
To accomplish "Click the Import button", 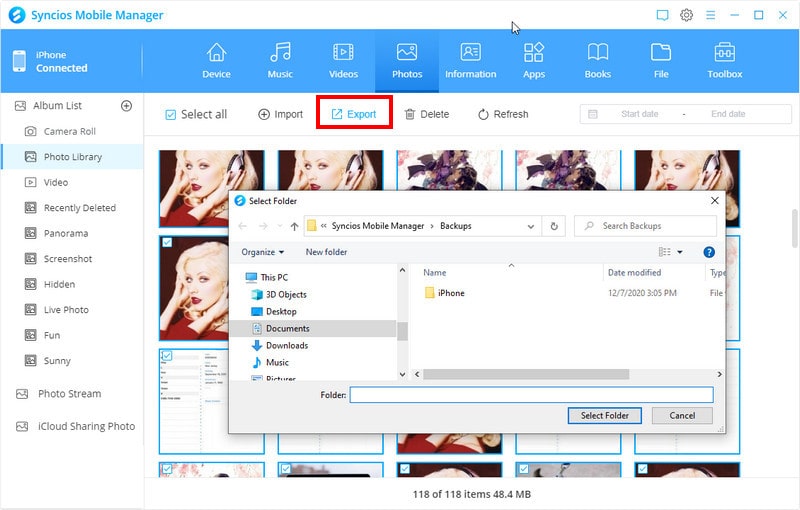I will pos(280,114).
